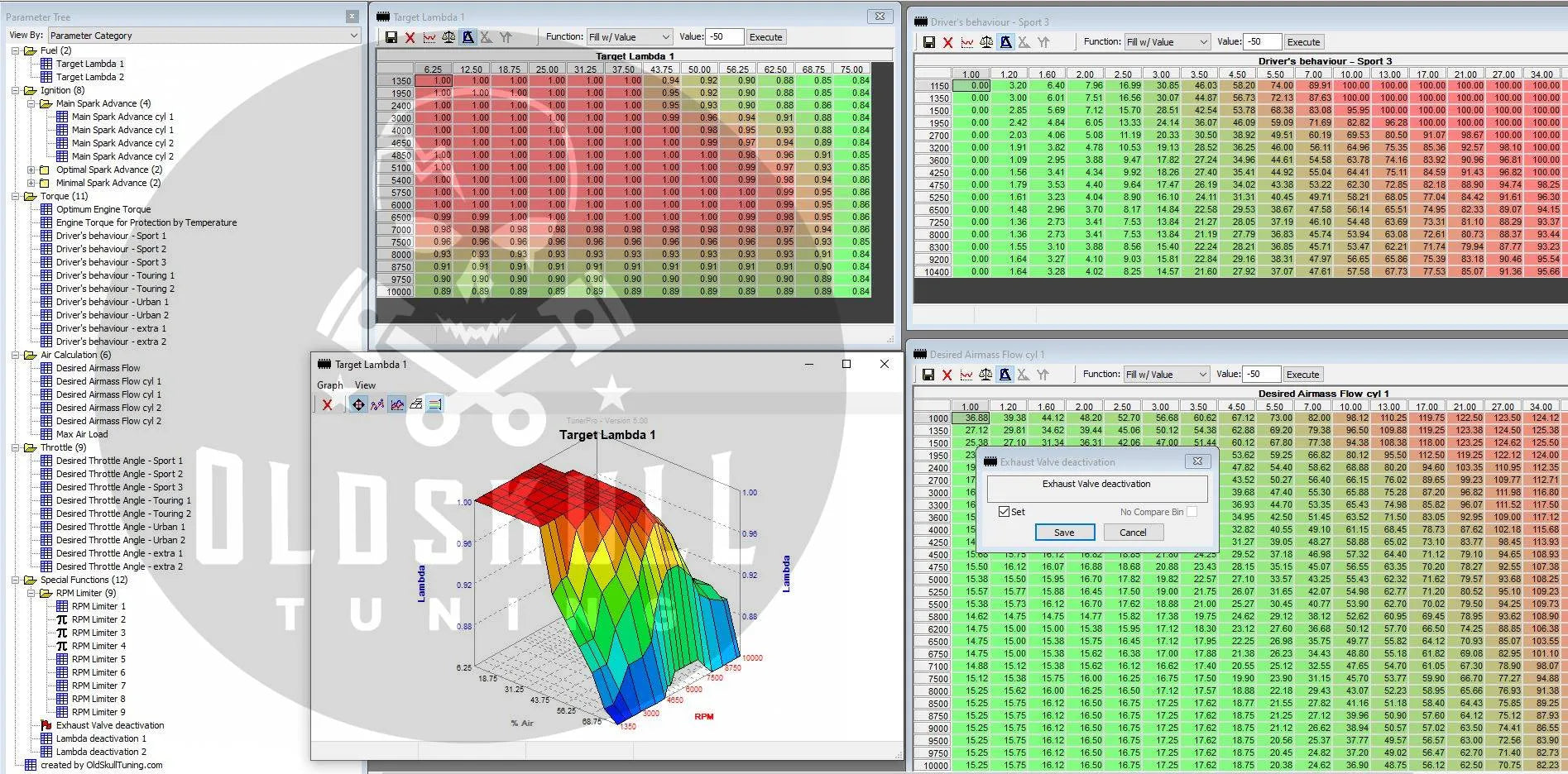Click the 0.00 cell at row 1150 in Driver's behaviour table
This screenshot has height=774, width=1568.
point(976,85)
